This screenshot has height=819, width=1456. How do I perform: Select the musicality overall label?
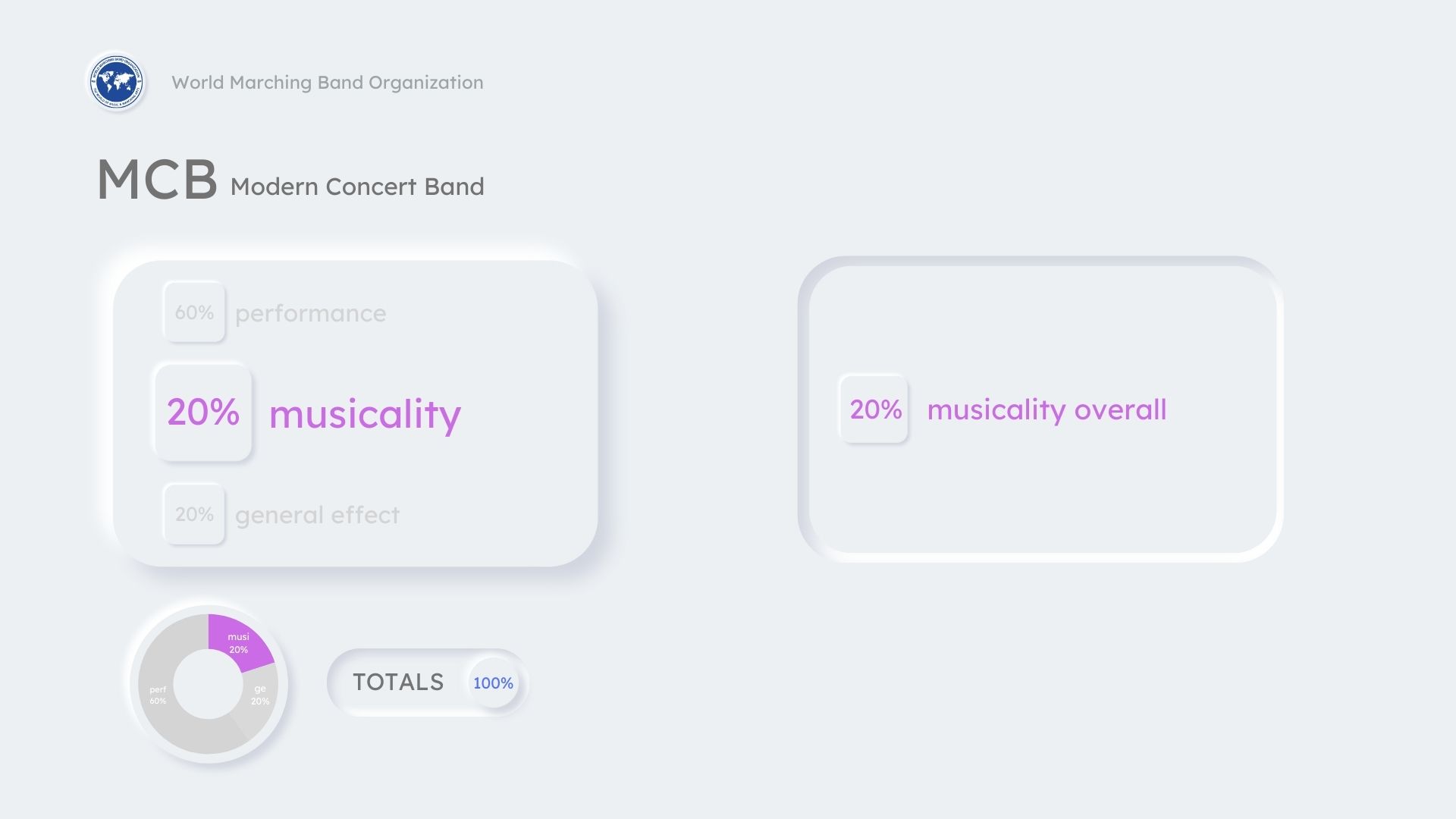pos(1046,409)
